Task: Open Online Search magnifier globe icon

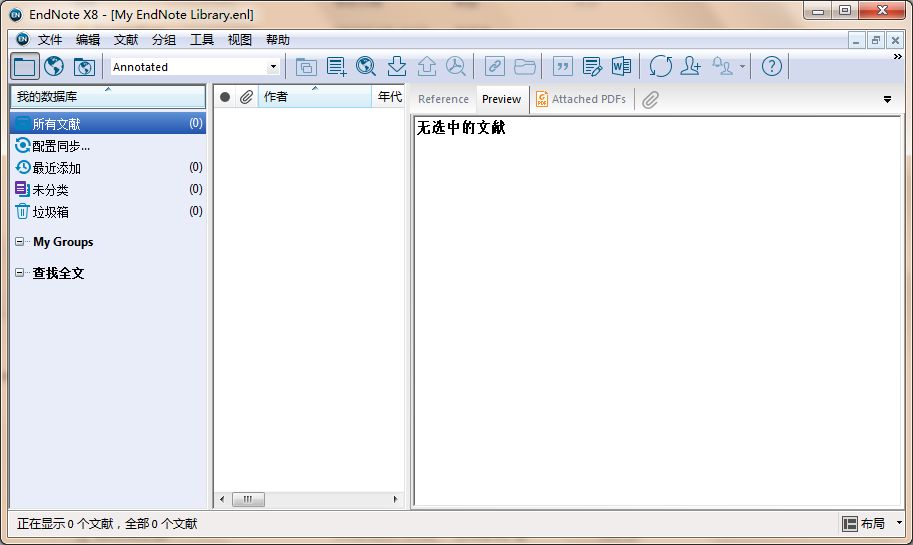Action: (366, 66)
